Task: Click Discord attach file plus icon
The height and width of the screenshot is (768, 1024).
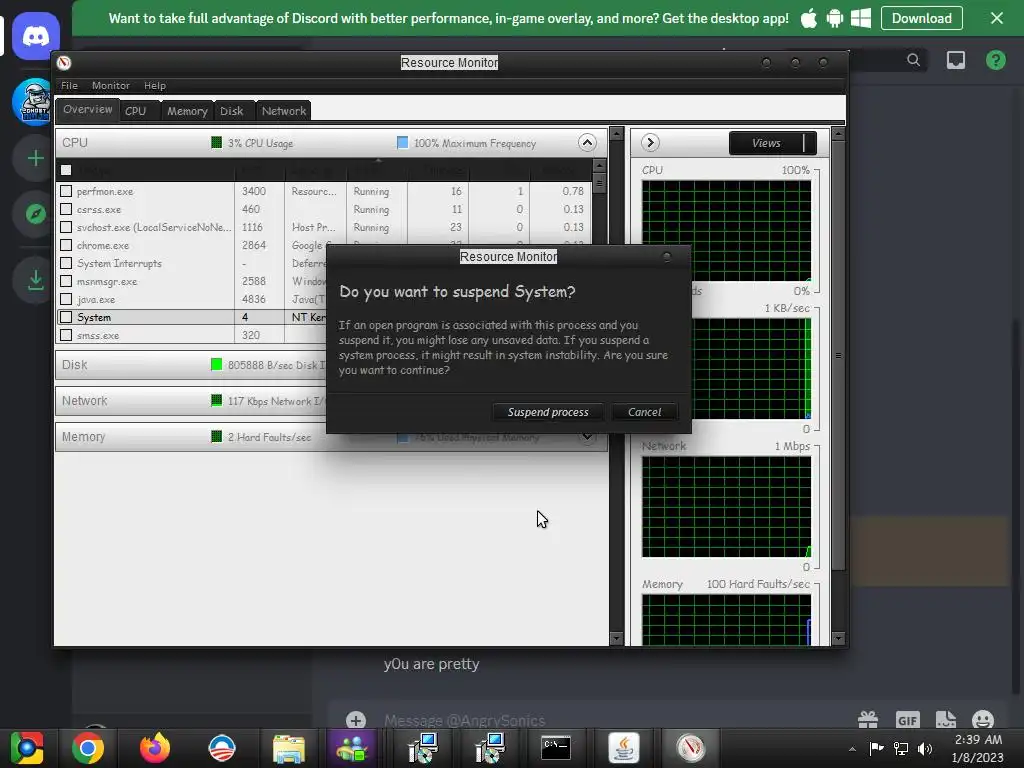Action: (x=356, y=720)
